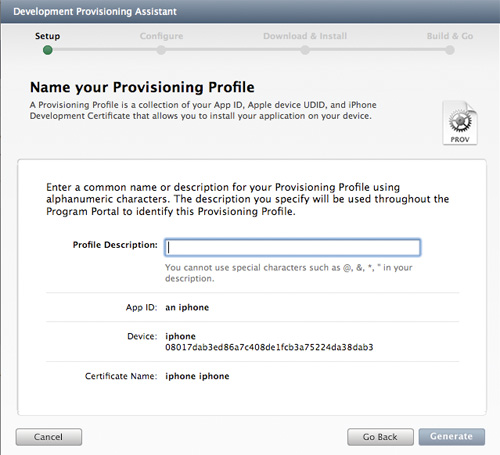Image resolution: width=500 pixels, height=455 pixels.
Task: Click the Certificate Name value iphone iphone
Action: pyautogui.click(x=197, y=376)
